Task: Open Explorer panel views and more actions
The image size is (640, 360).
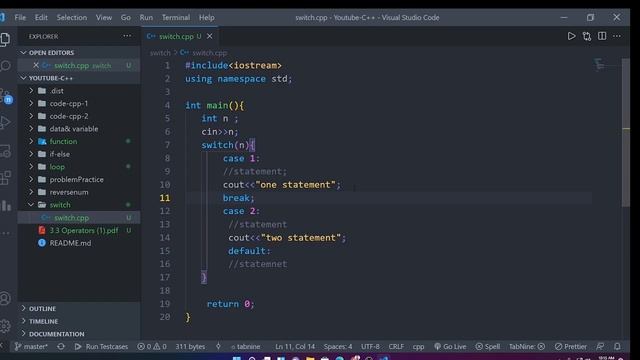Action: pyautogui.click(x=127, y=36)
